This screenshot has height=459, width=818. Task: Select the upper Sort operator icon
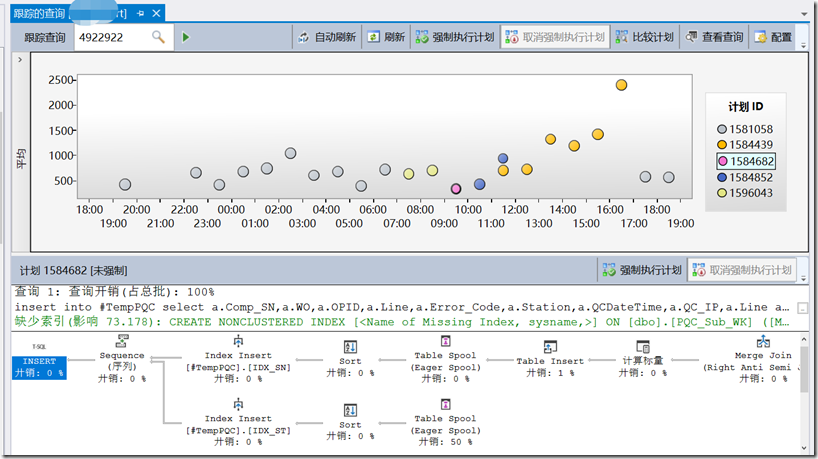350,347
